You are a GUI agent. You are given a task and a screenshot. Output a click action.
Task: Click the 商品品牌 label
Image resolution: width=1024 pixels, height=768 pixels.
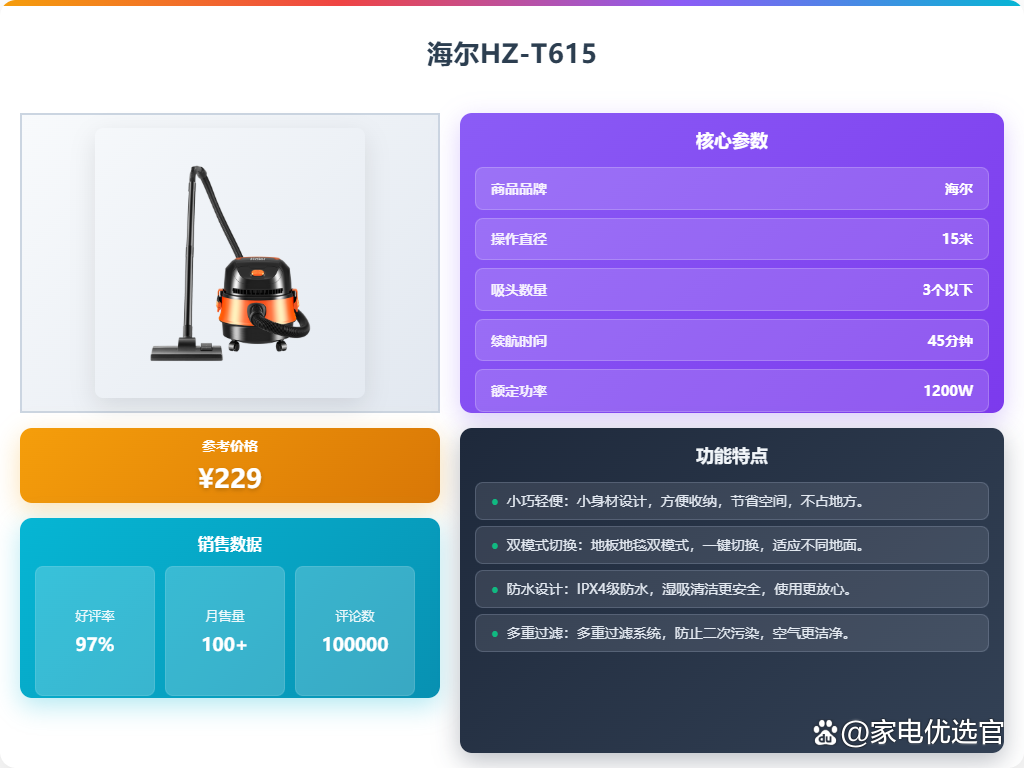(x=519, y=189)
